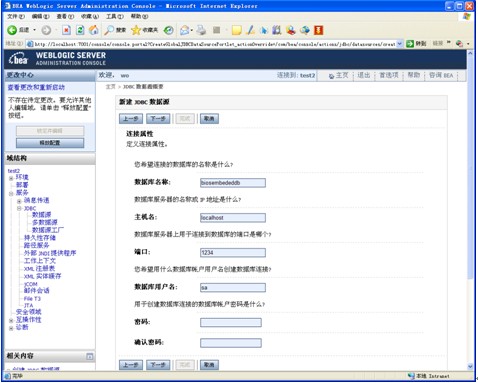Screen dimensions: 478x383
Task: Click the red downward arrow toolbar icon
Action: point(319,30)
